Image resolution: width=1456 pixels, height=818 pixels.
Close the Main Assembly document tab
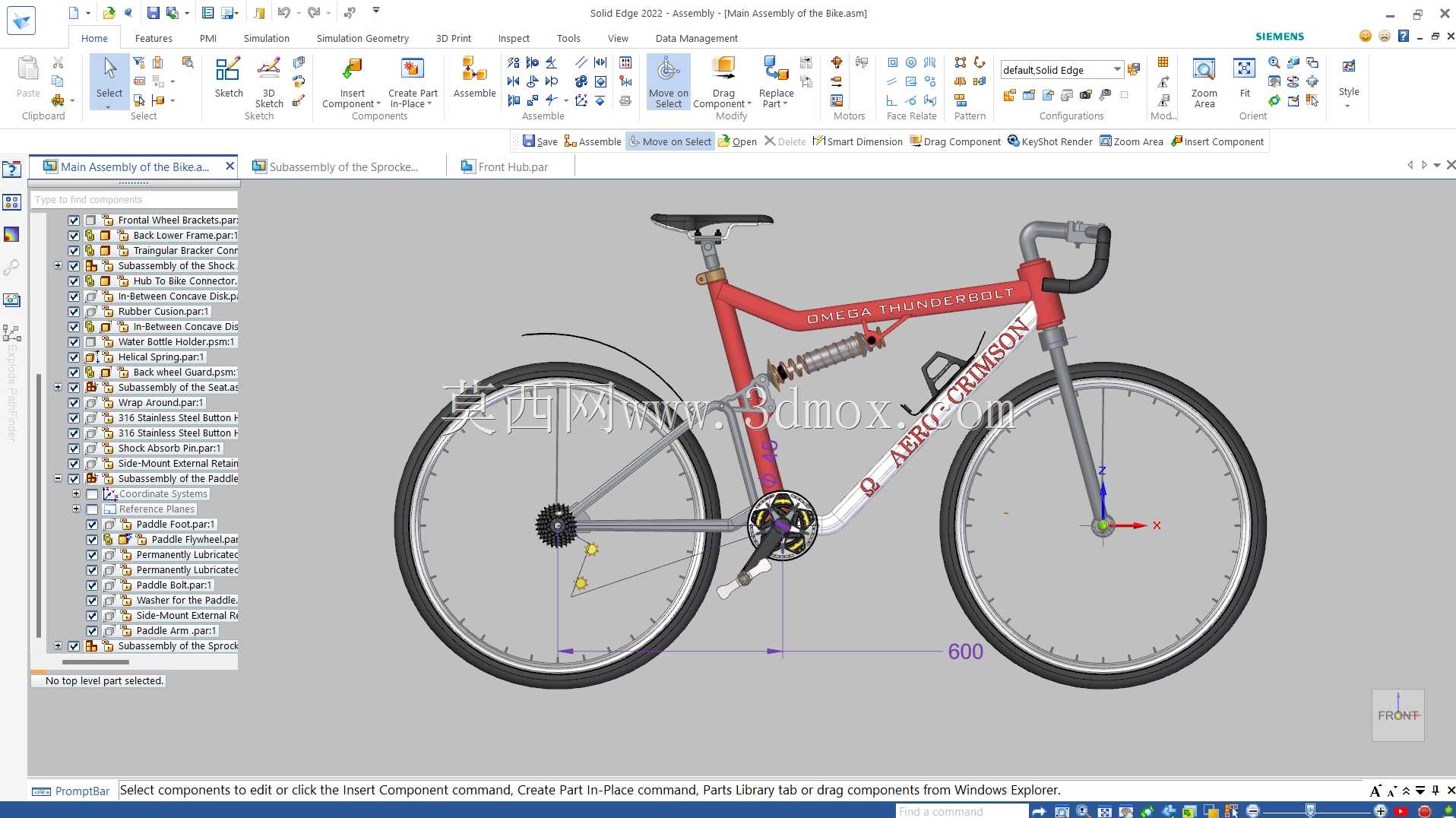229,166
